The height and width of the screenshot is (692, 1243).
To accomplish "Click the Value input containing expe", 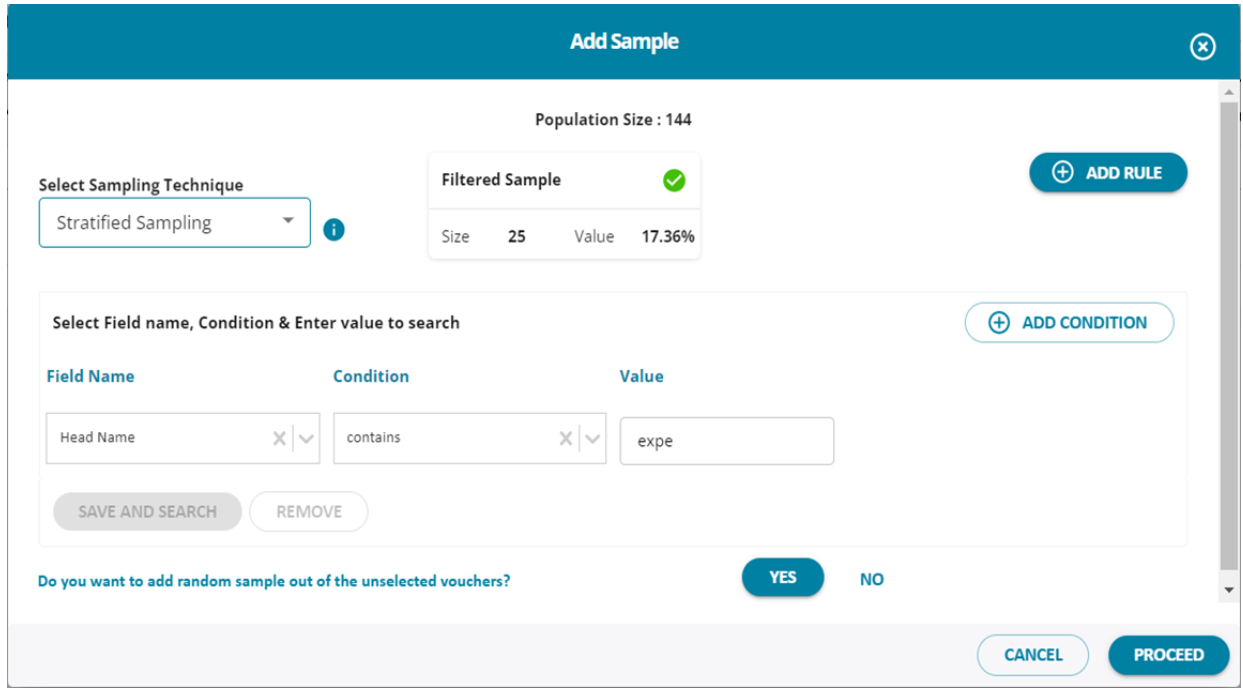I will [727, 441].
